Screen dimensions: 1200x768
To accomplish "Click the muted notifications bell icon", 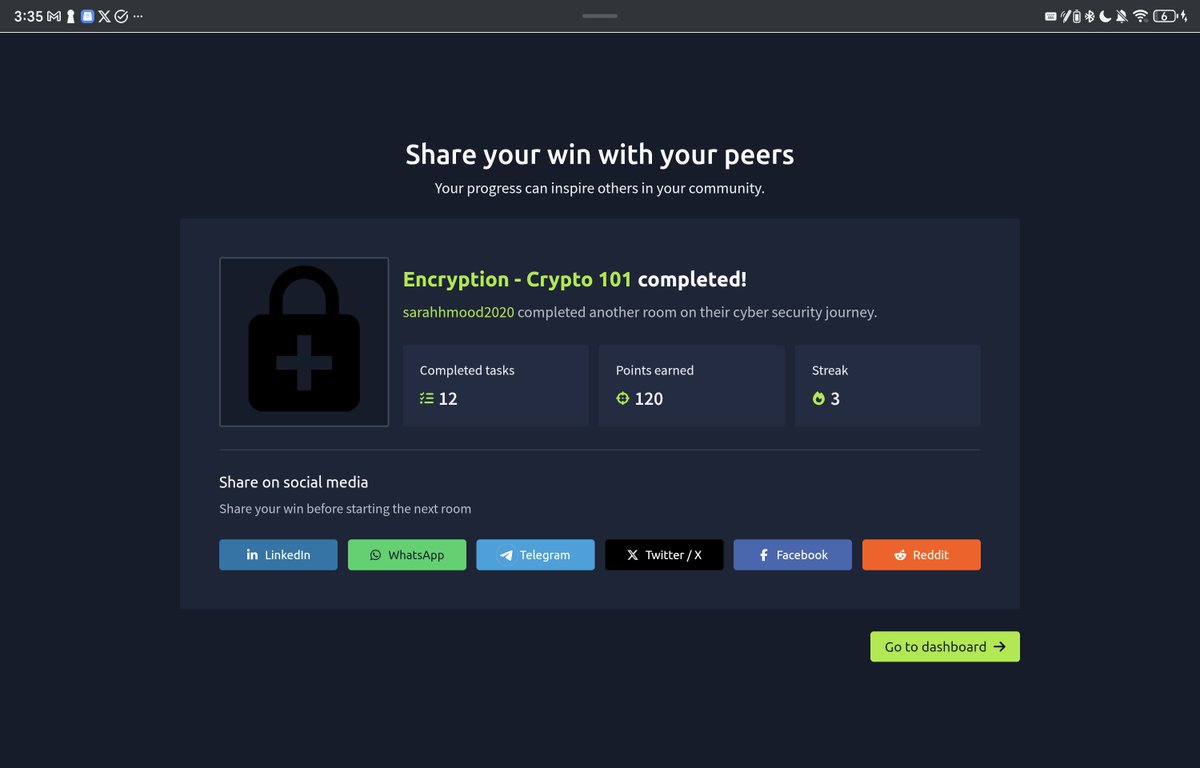I will click(x=1122, y=16).
